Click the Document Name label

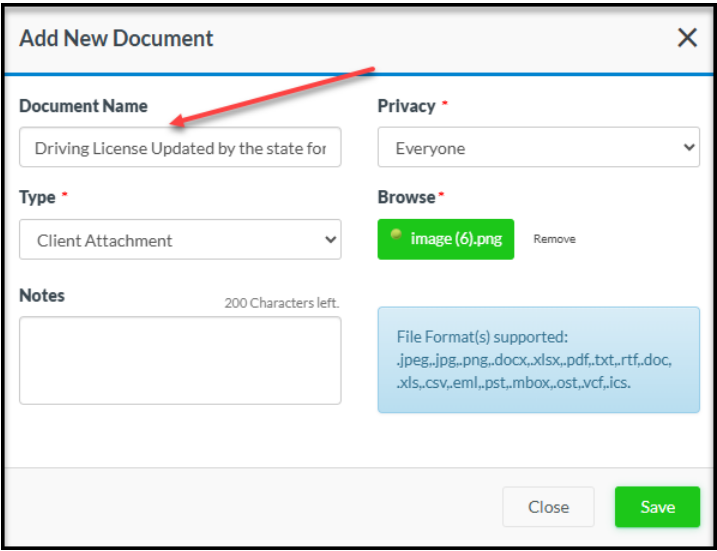83,106
